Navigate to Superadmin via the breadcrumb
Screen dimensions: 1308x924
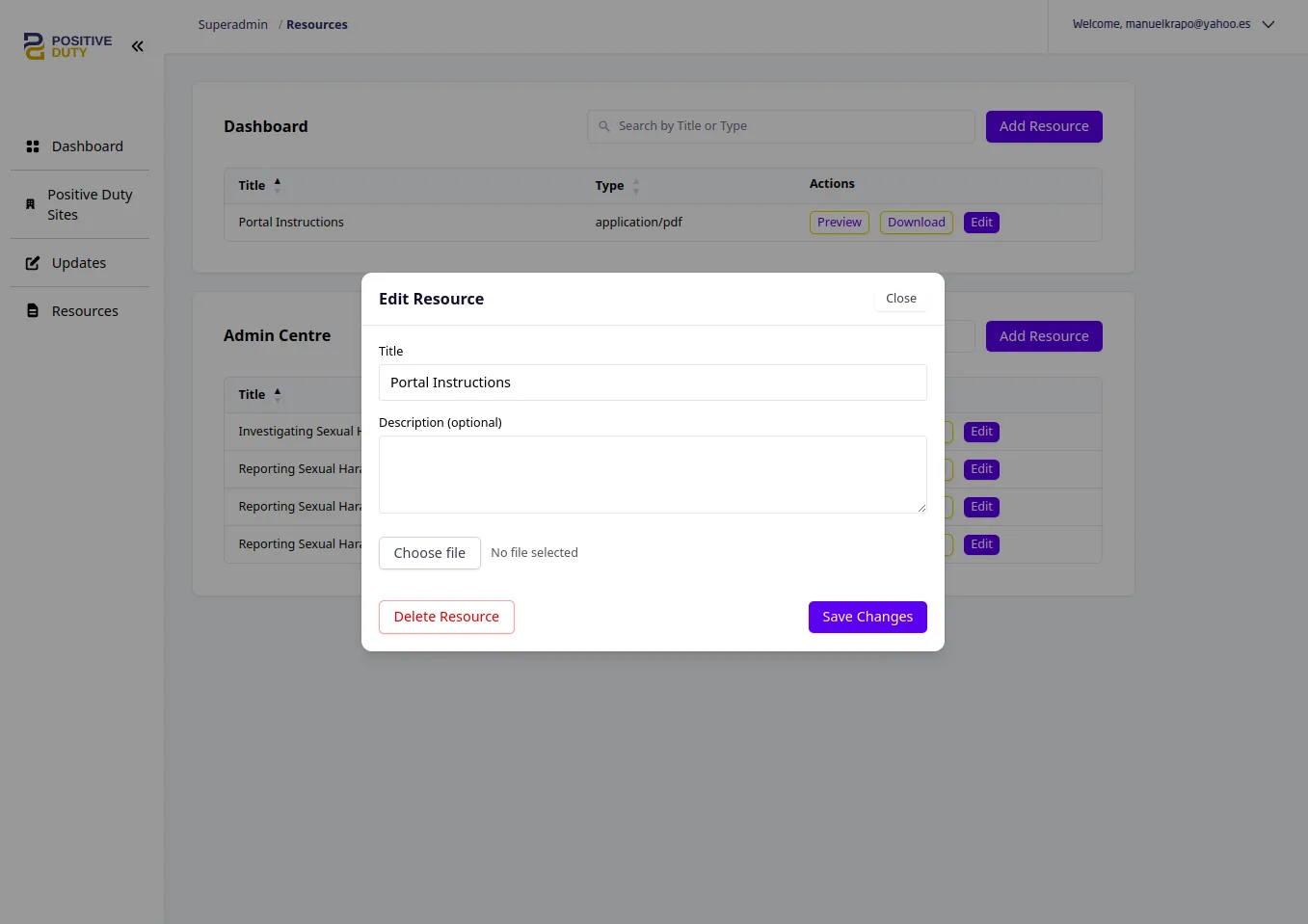(x=232, y=24)
